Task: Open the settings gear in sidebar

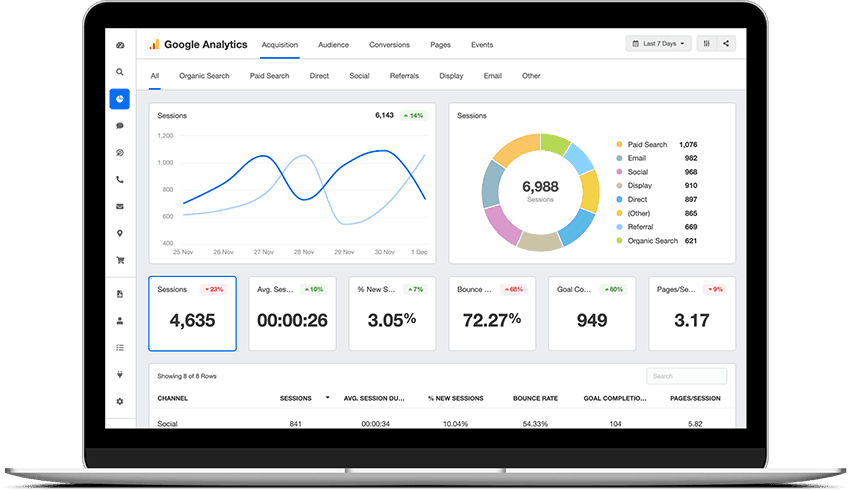Action: point(120,401)
